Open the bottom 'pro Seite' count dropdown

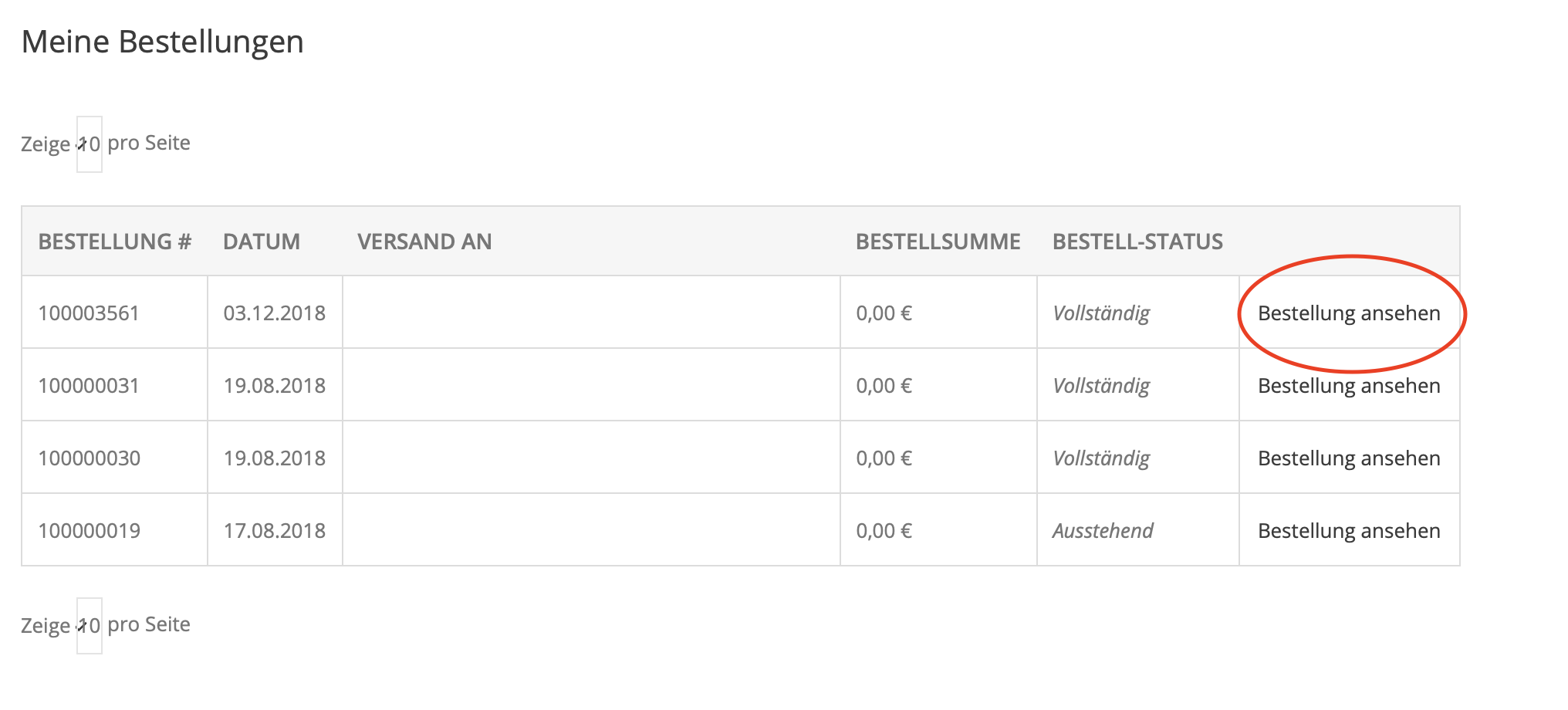(x=90, y=626)
